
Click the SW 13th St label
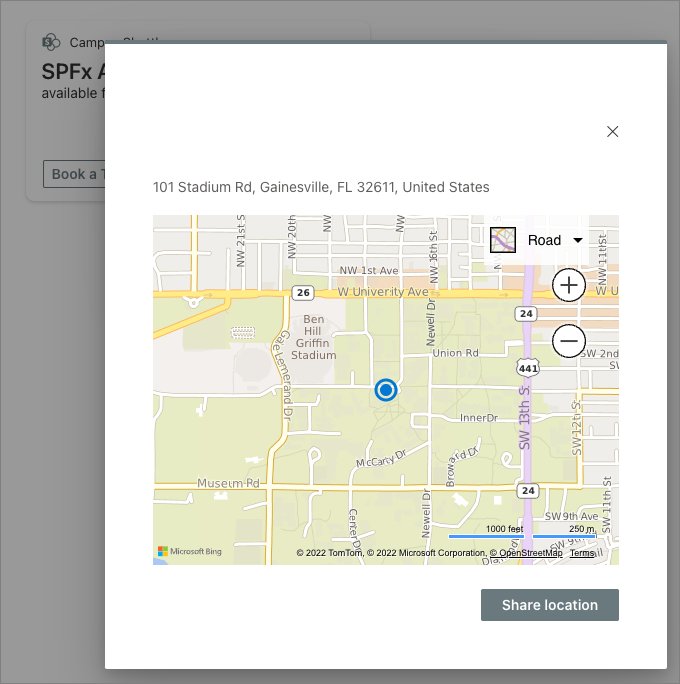(524, 417)
